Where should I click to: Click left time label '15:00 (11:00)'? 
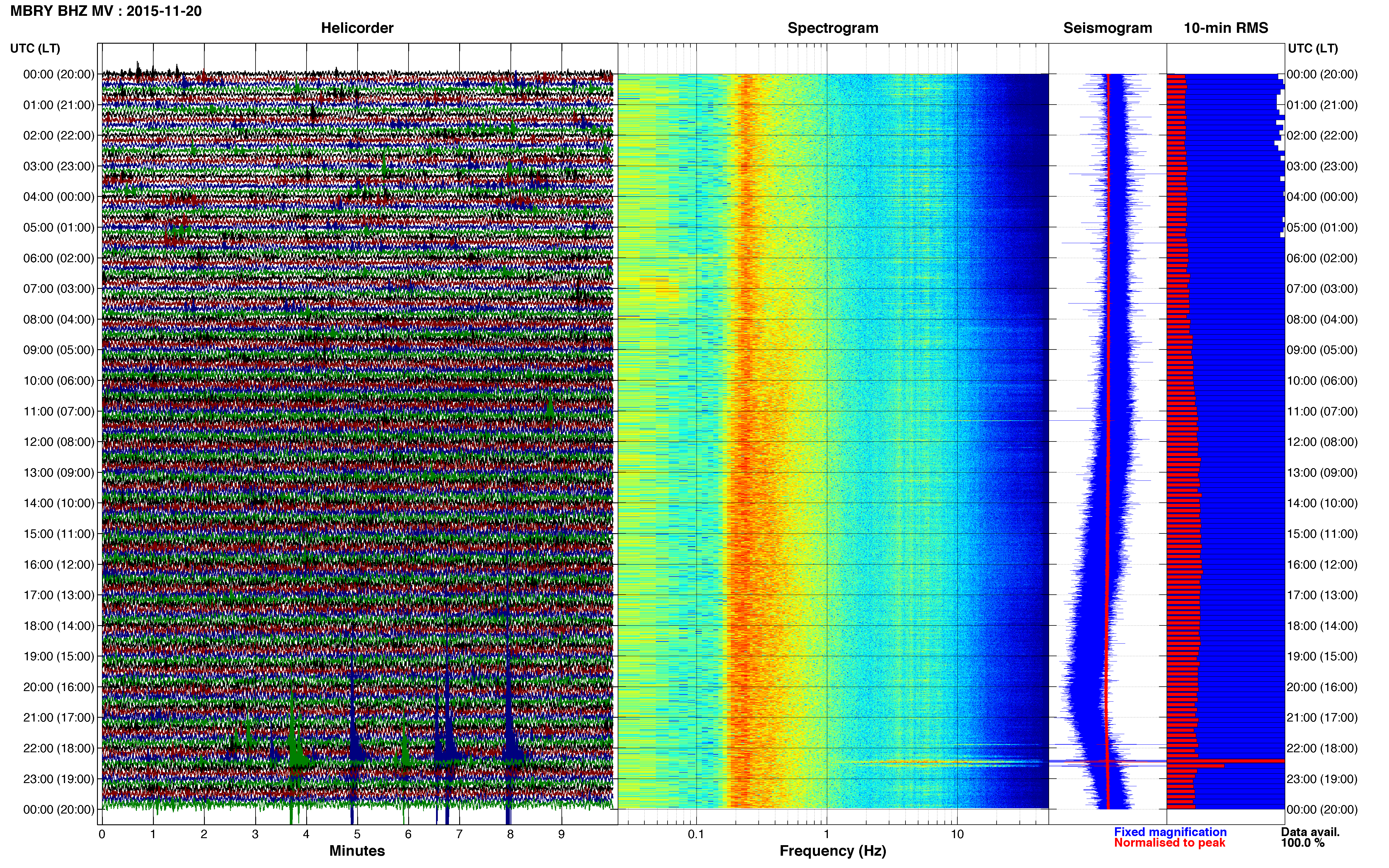click(x=59, y=534)
